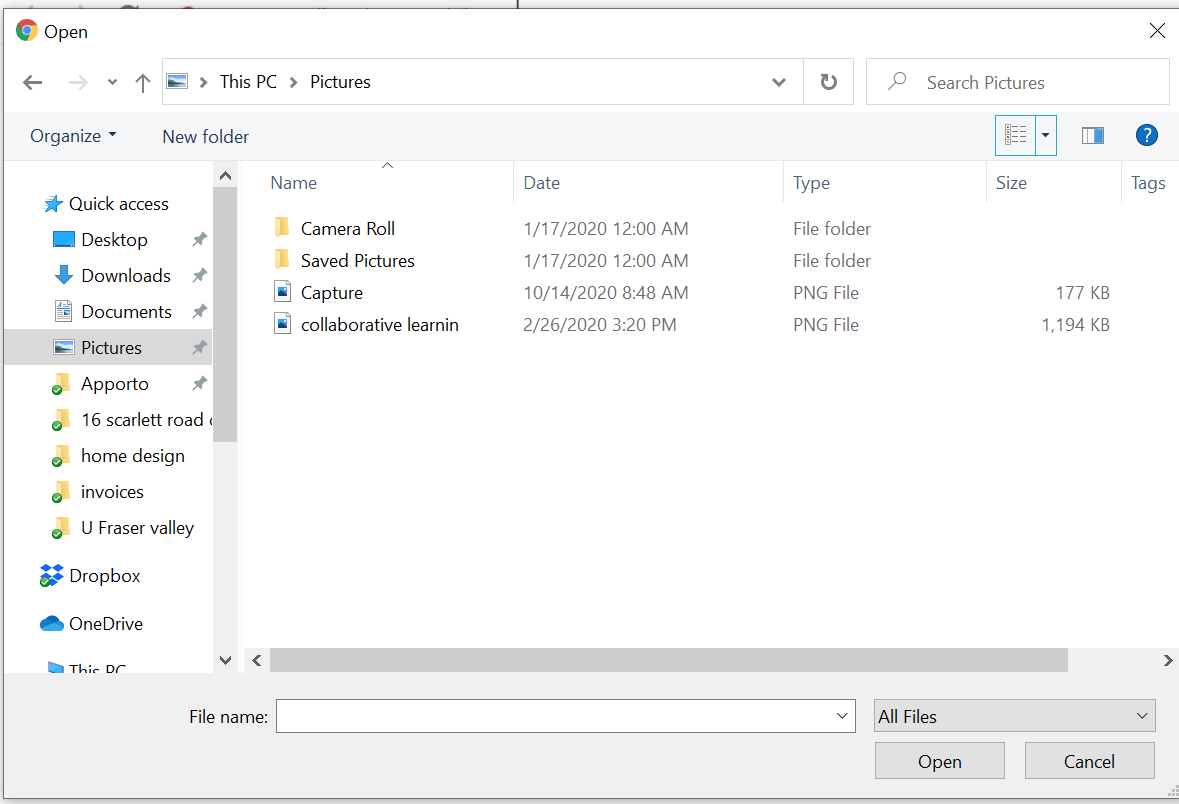
Task: Click Pictures in the address breadcrumb
Action: [x=340, y=82]
